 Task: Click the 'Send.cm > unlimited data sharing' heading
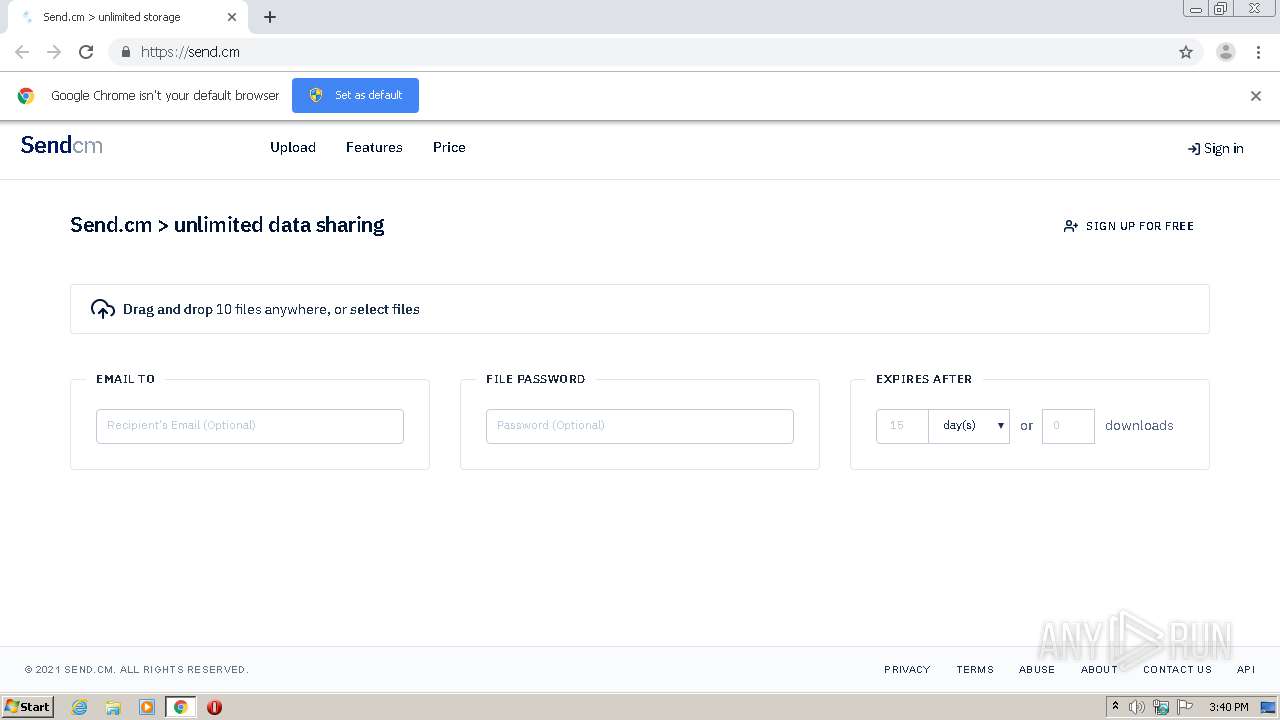[227, 225]
